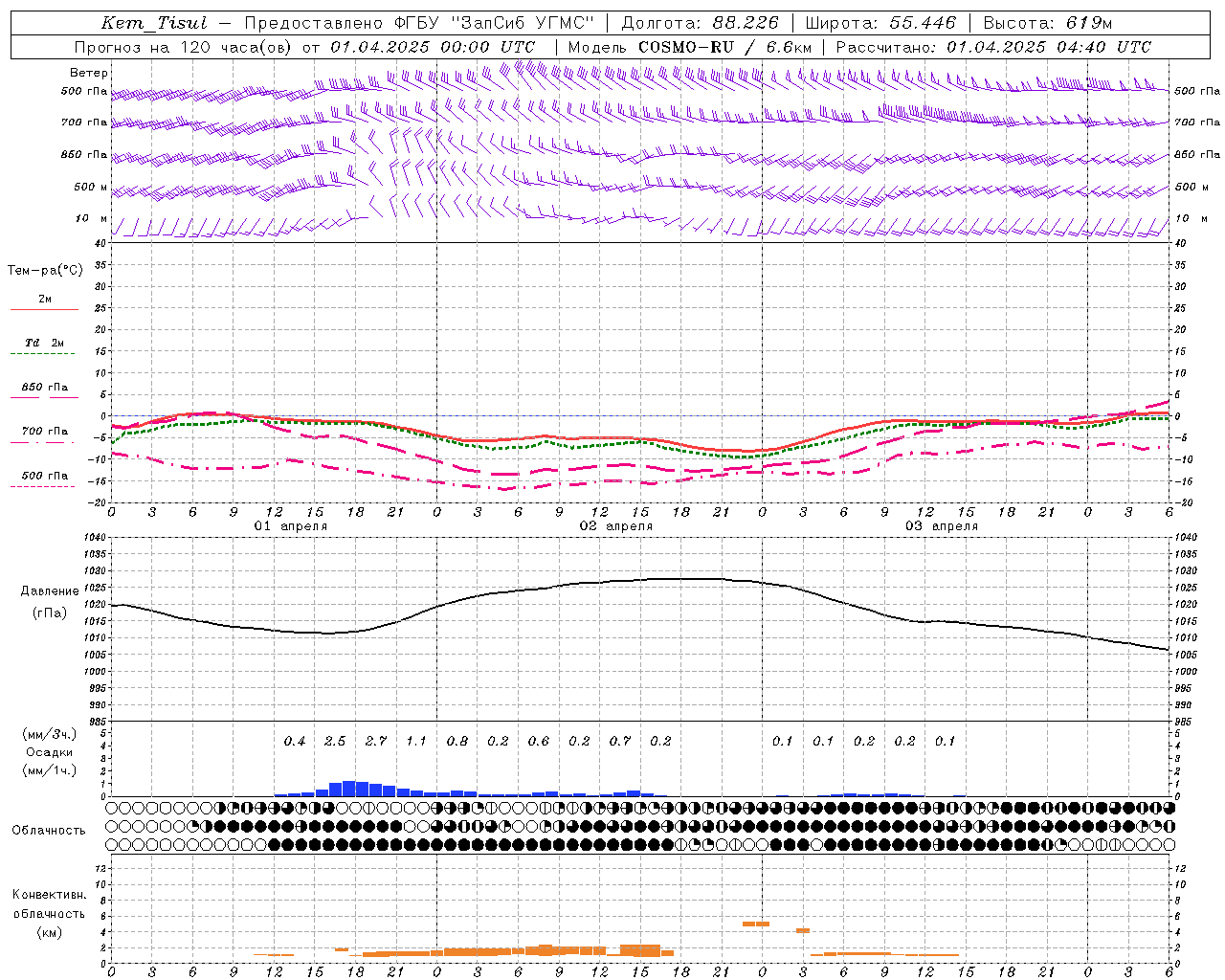Image resolution: width=1225 pixels, height=980 pixels.
Task: Click the (гПа) unit under Давление
Action: click(x=50, y=613)
